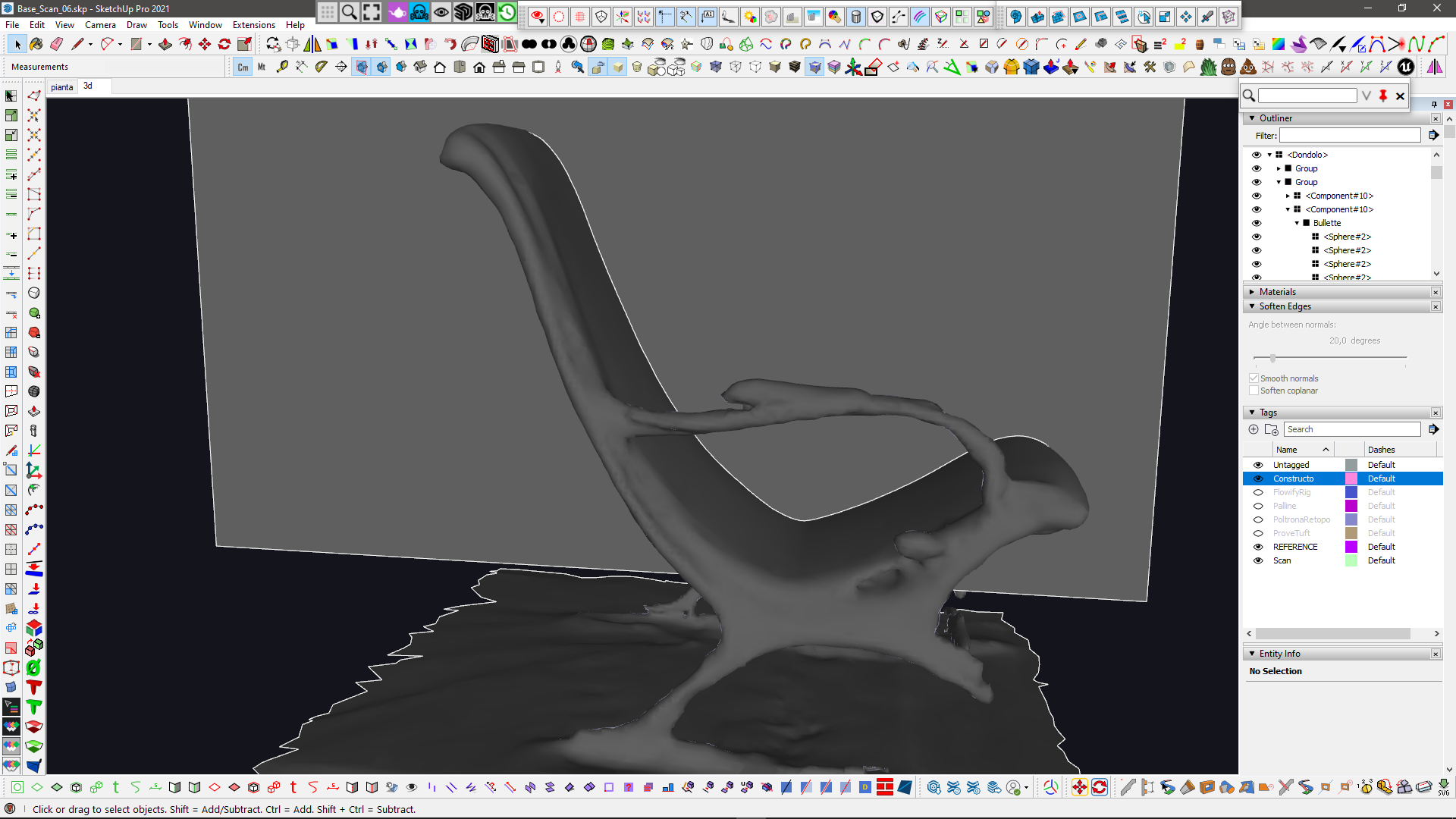
Task: Click the Add Tag plus icon
Action: click(x=1254, y=429)
